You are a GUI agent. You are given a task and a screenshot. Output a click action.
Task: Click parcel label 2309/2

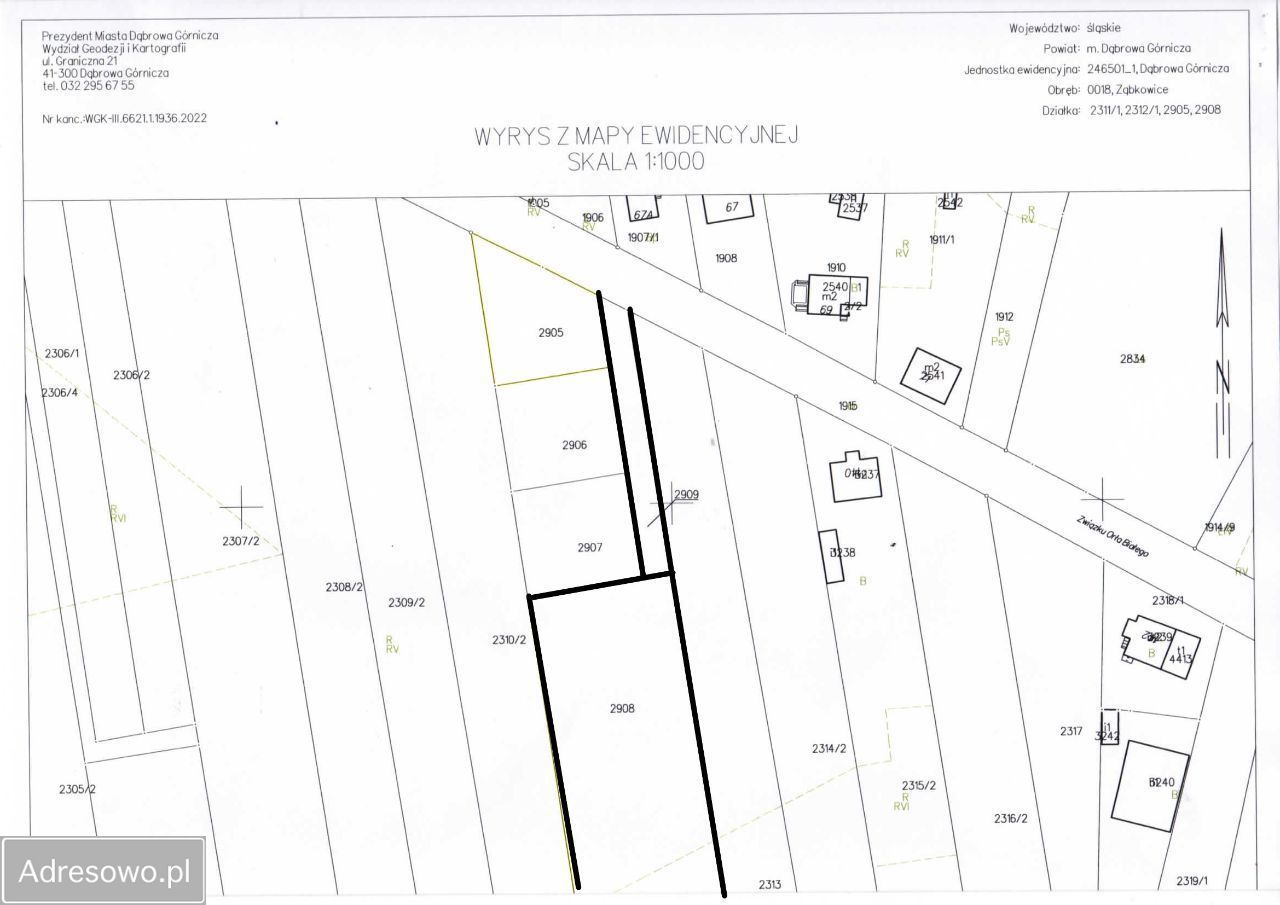(407, 602)
